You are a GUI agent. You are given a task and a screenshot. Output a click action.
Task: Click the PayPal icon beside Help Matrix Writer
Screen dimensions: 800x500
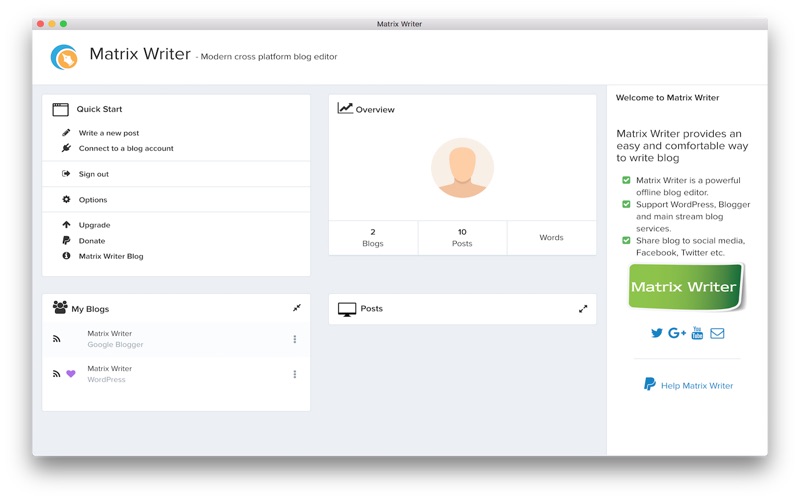pos(649,384)
